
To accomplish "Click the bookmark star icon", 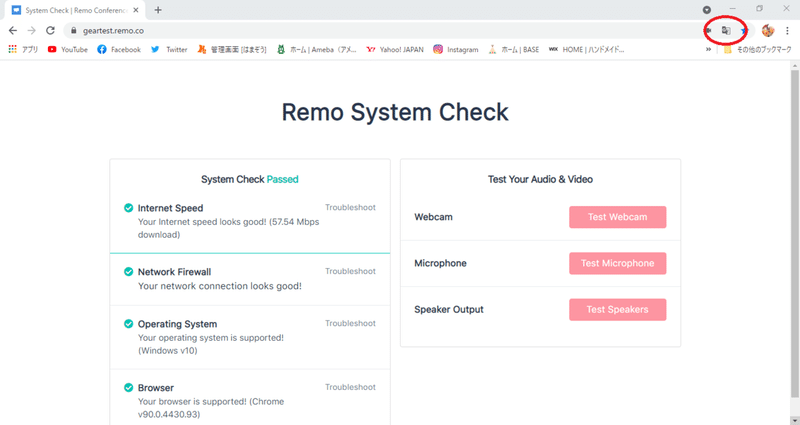I will 744,31.
